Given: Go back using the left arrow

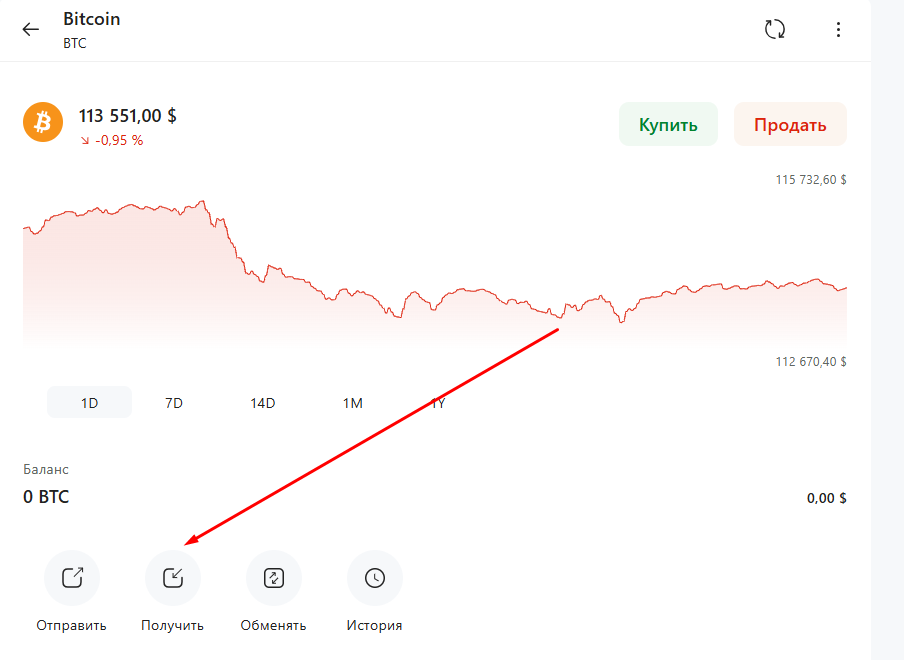Looking at the screenshot, I should coord(31,29).
